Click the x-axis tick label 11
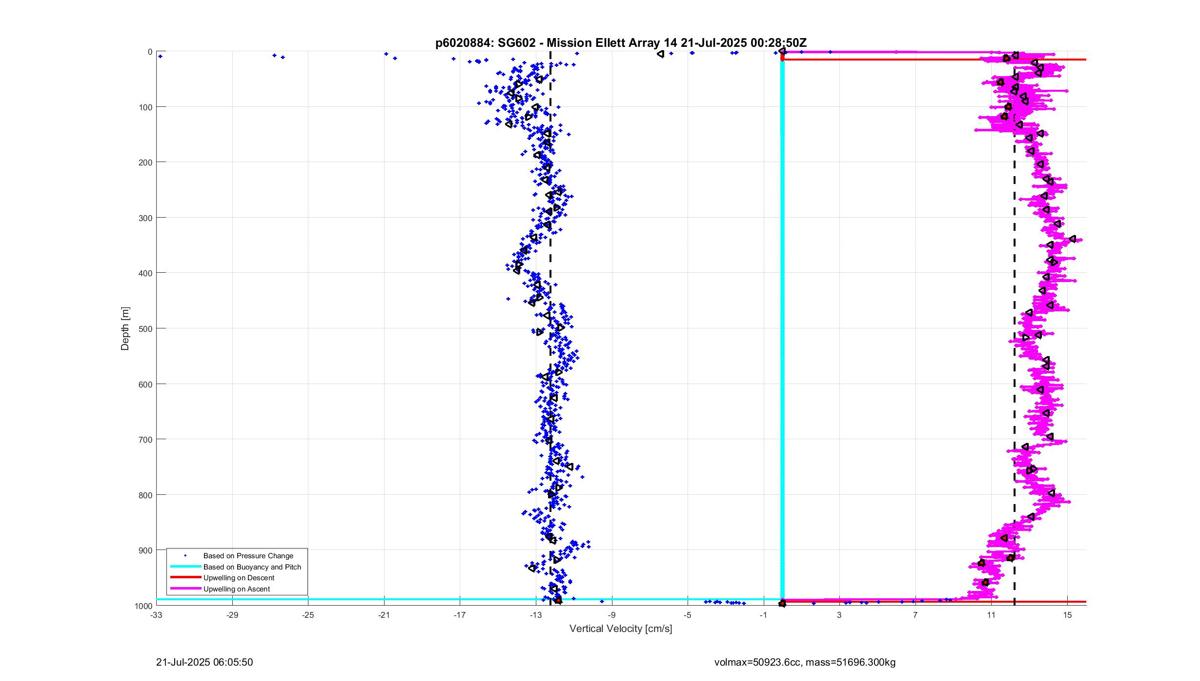Image resolution: width=1200 pixels, height=681 pixels. (991, 615)
